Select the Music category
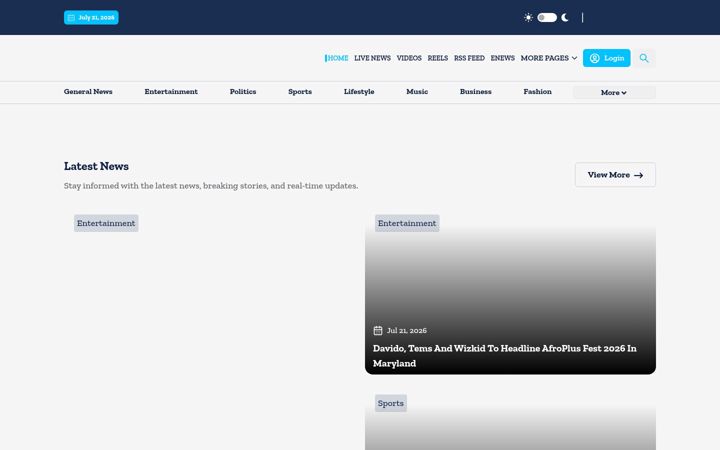Image resolution: width=720 pixels, height=450 pixels. click(x=417, y=91)
